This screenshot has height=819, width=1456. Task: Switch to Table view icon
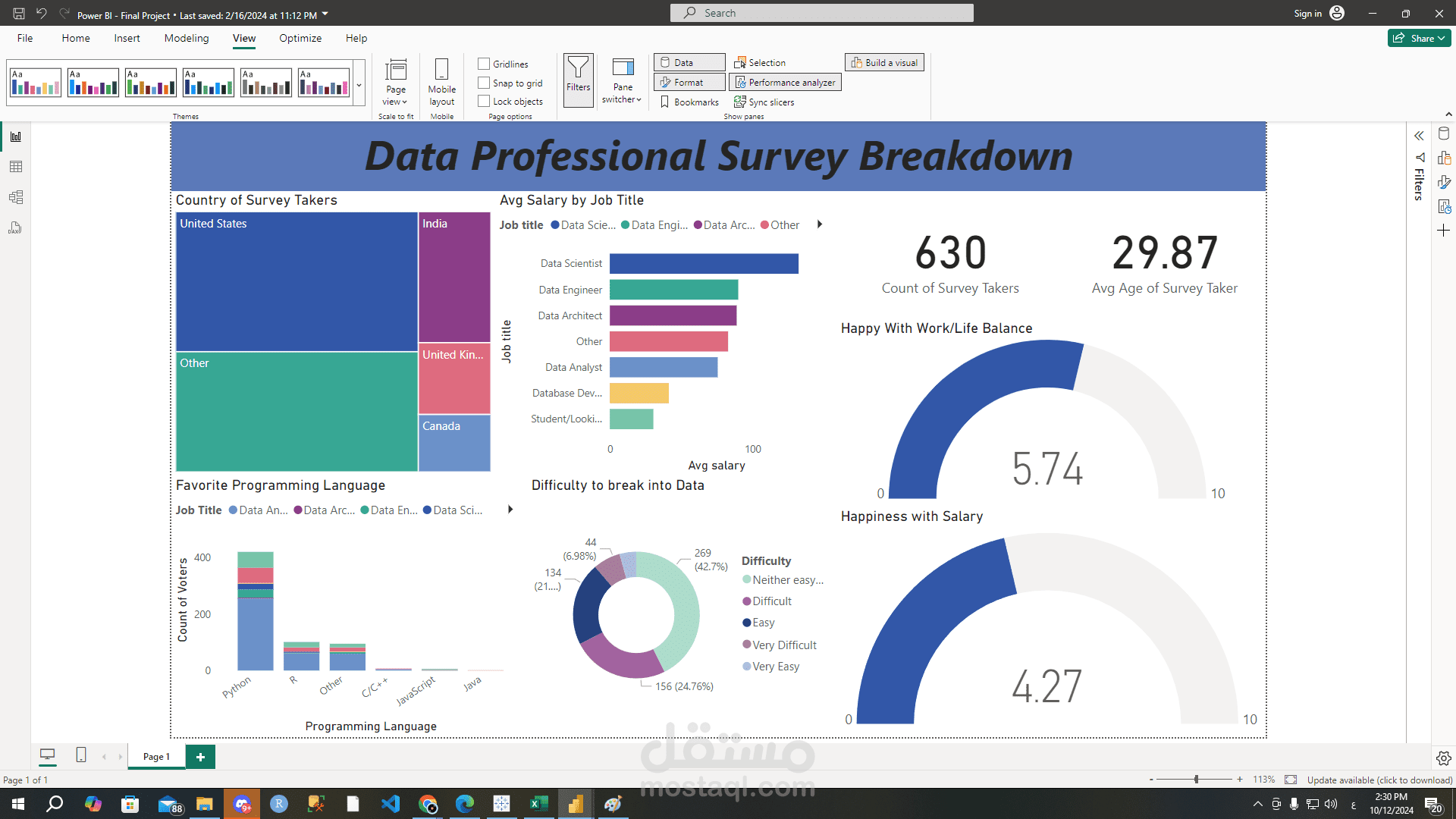(x=16, y=167)
